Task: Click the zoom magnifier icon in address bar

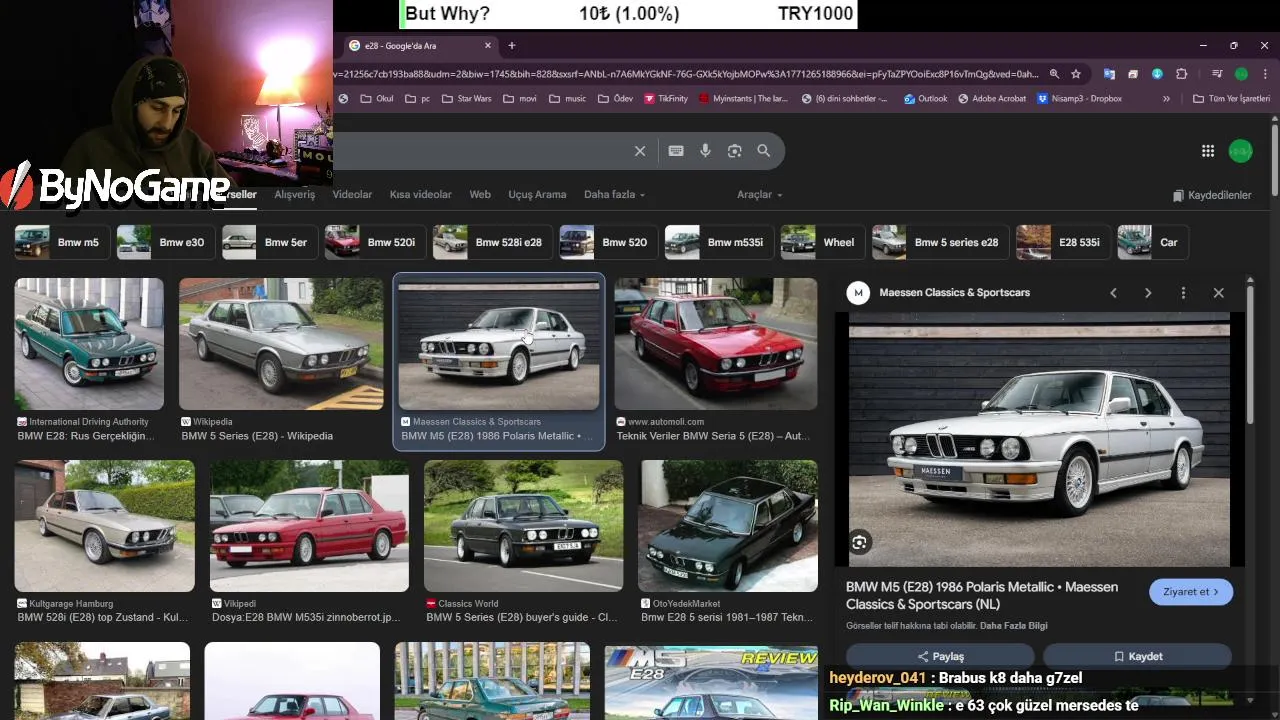Action: click(1054, 74)
